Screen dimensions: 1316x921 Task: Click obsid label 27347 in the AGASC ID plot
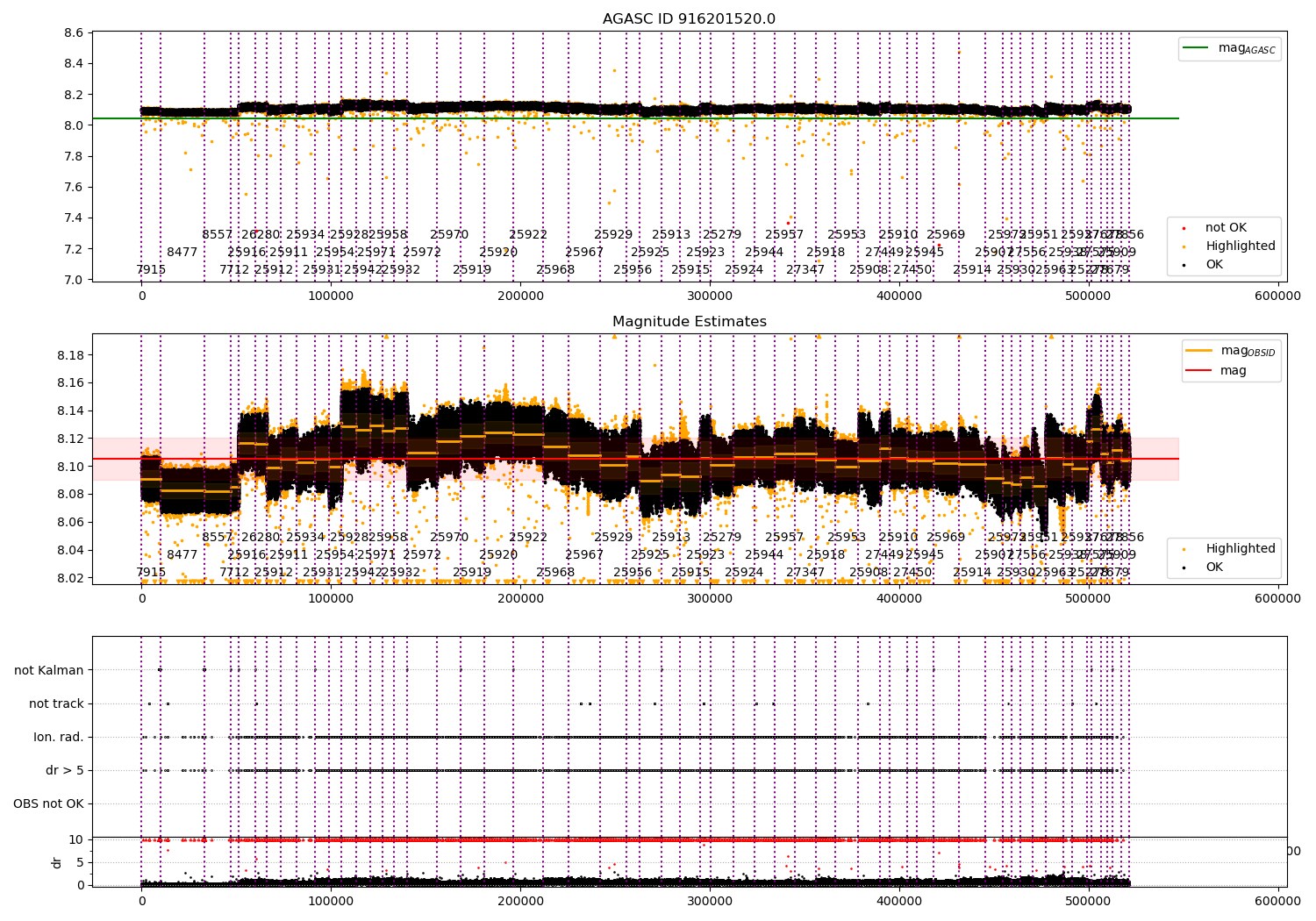tap(805, 269)
